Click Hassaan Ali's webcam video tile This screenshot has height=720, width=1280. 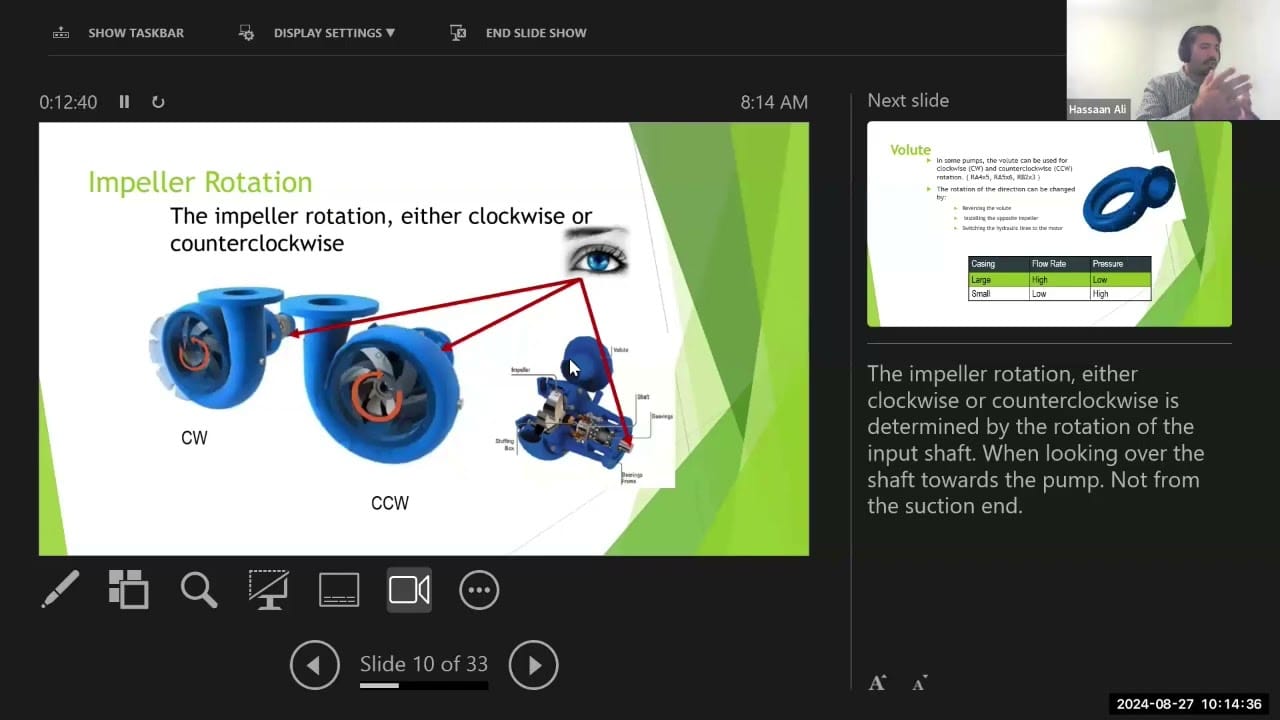[x=1172, y=60]
